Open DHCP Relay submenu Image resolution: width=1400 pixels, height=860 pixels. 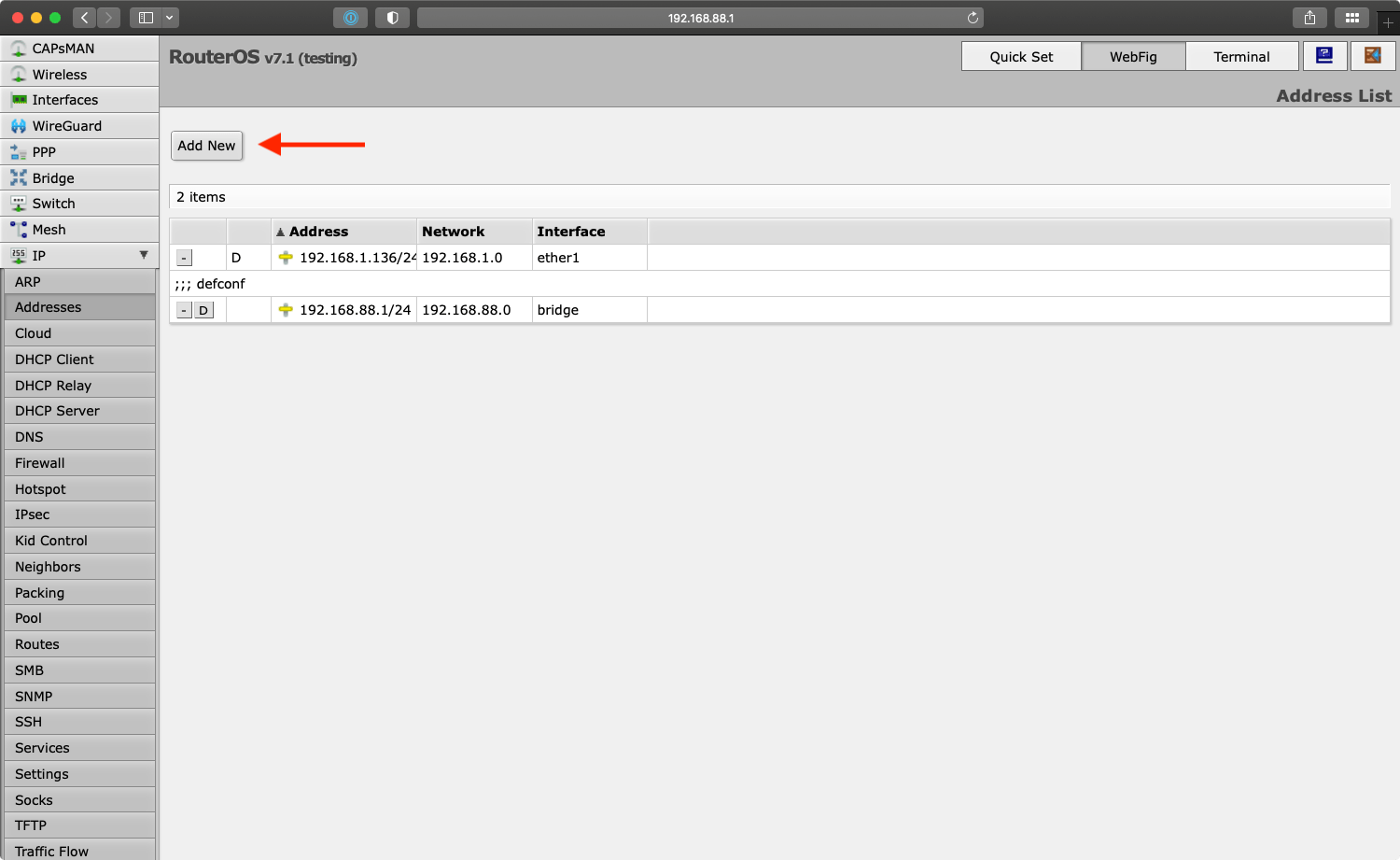click(x=79, y=386)
